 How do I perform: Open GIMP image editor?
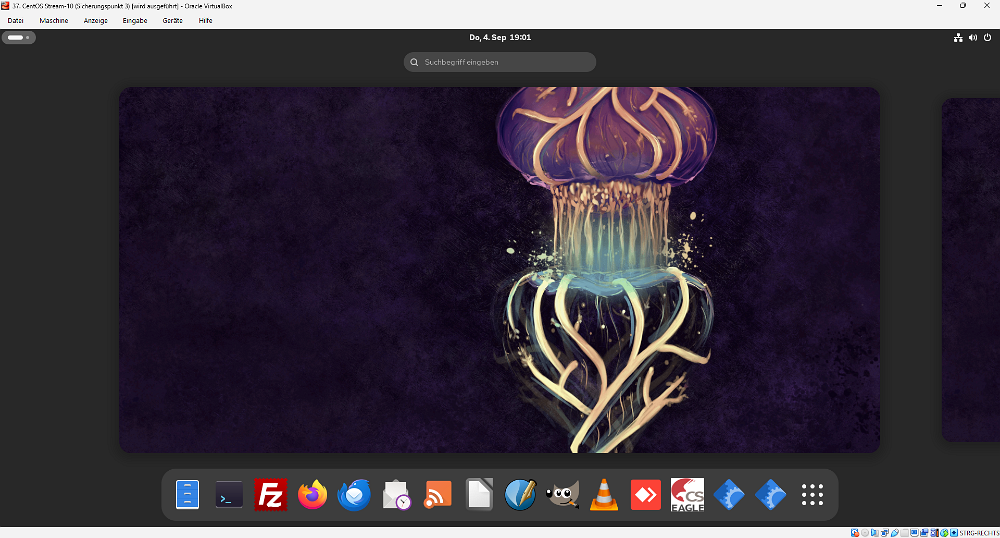(562, 495)
